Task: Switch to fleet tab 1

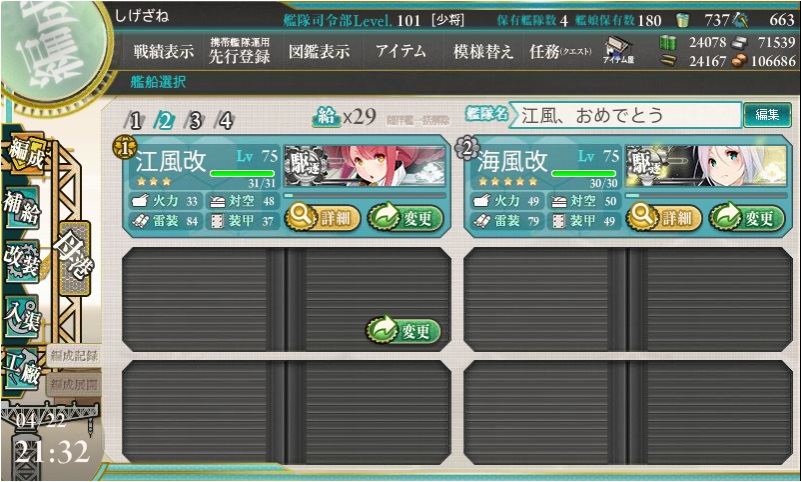Action: coord(134,120)
